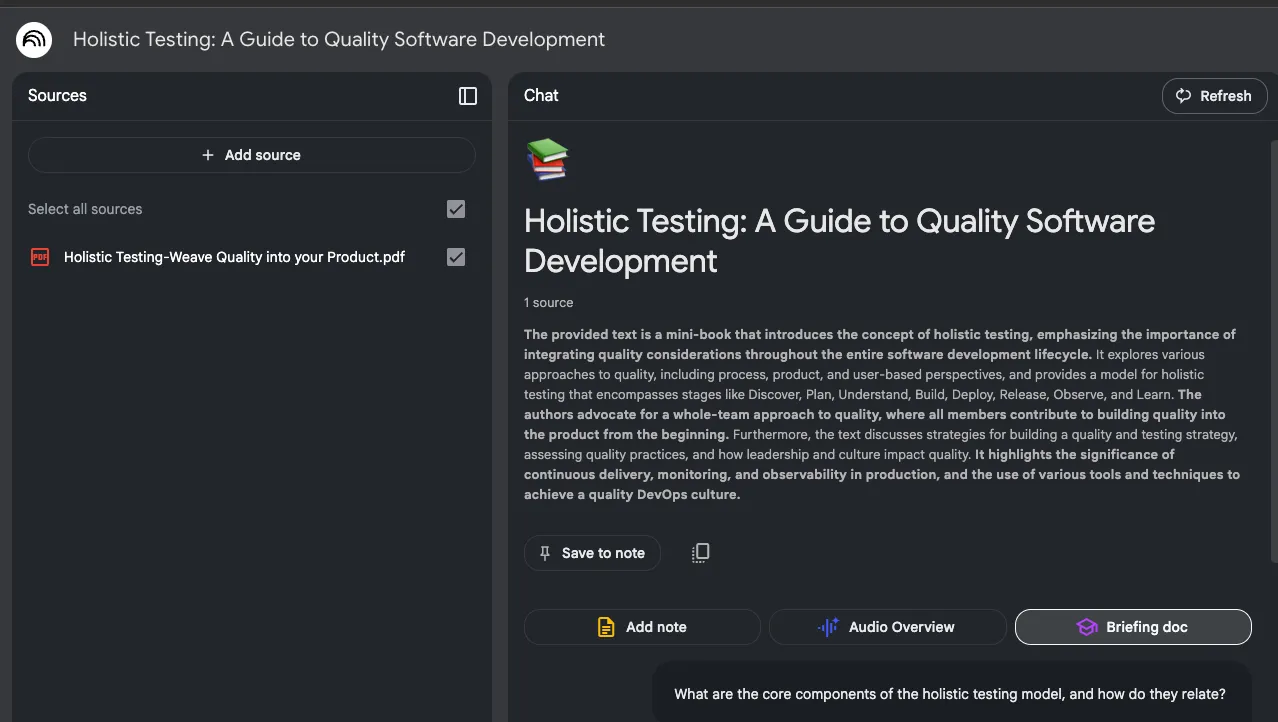
Task: Open the Holistic Testing-Weave Quality PDF source
Action: point(234,257)
